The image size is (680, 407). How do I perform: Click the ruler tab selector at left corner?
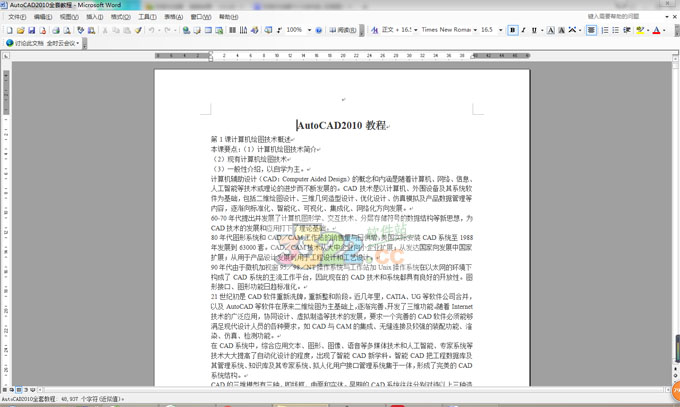(6, 56)
